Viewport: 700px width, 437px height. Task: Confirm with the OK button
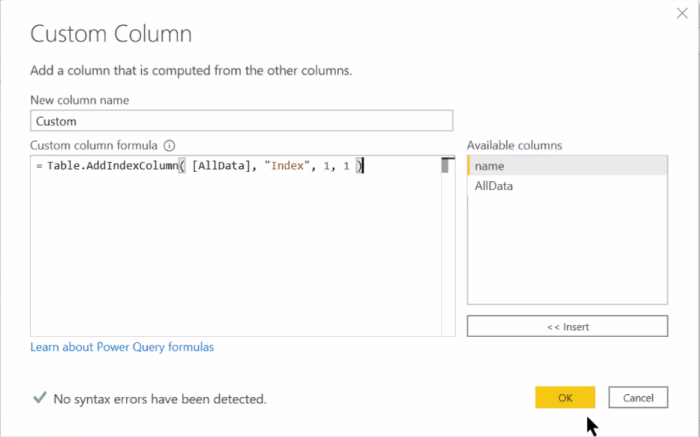tap(565, 397)
